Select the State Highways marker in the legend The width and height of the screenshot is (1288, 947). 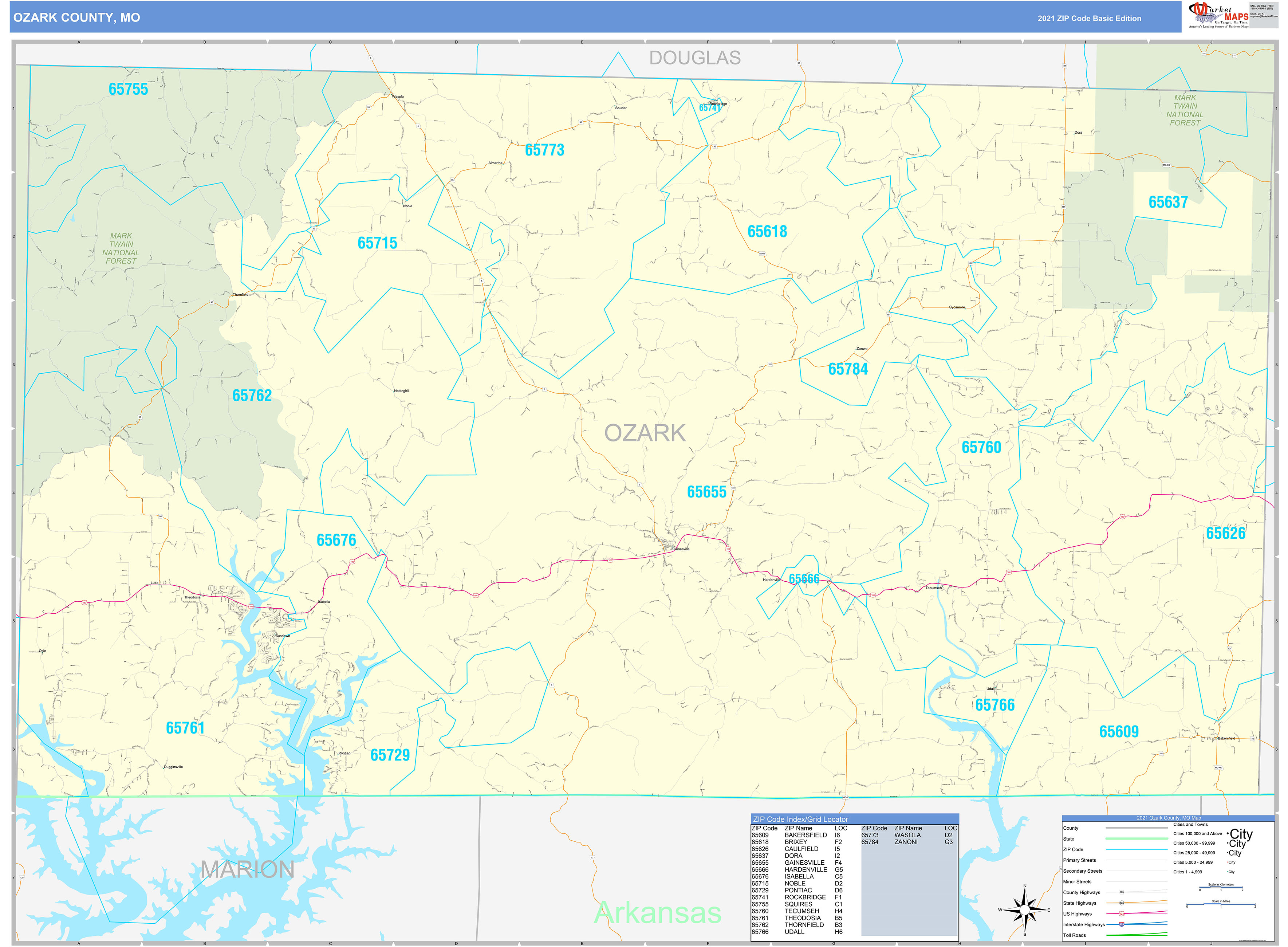pos(1122,903)
